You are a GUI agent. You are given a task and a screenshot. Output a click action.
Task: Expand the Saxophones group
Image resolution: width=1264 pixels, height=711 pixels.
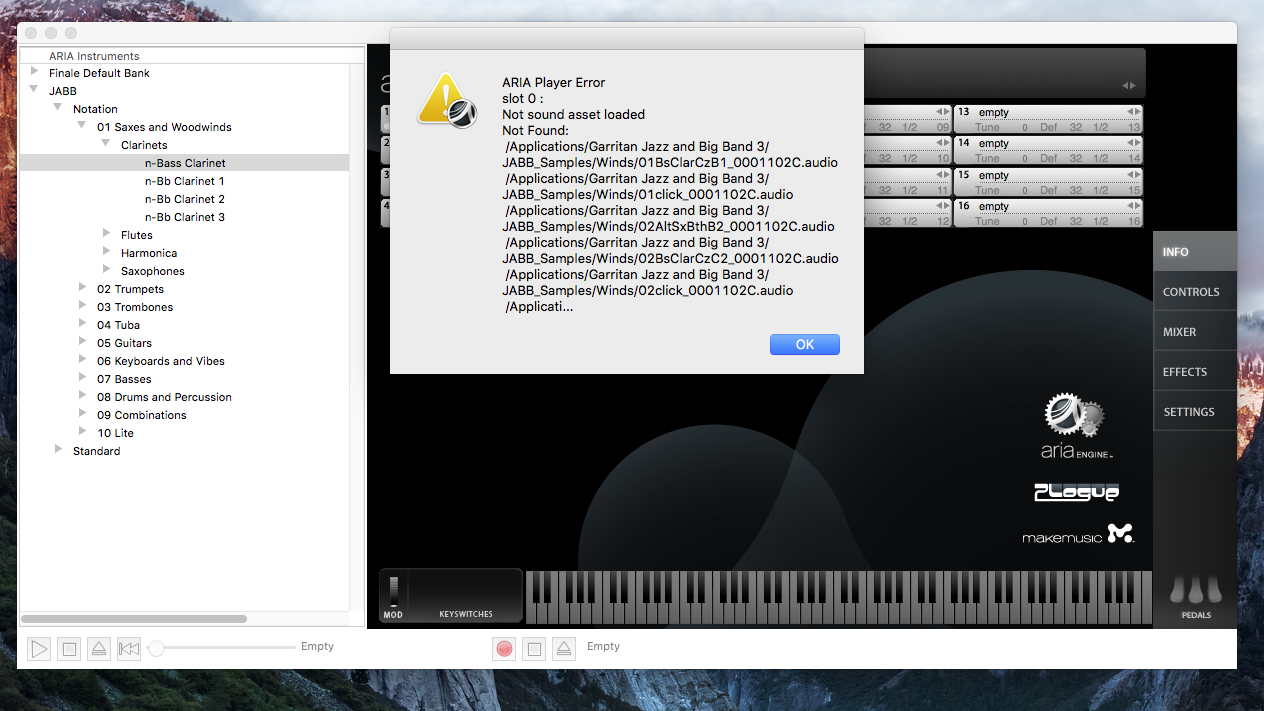tap(107, 270)
